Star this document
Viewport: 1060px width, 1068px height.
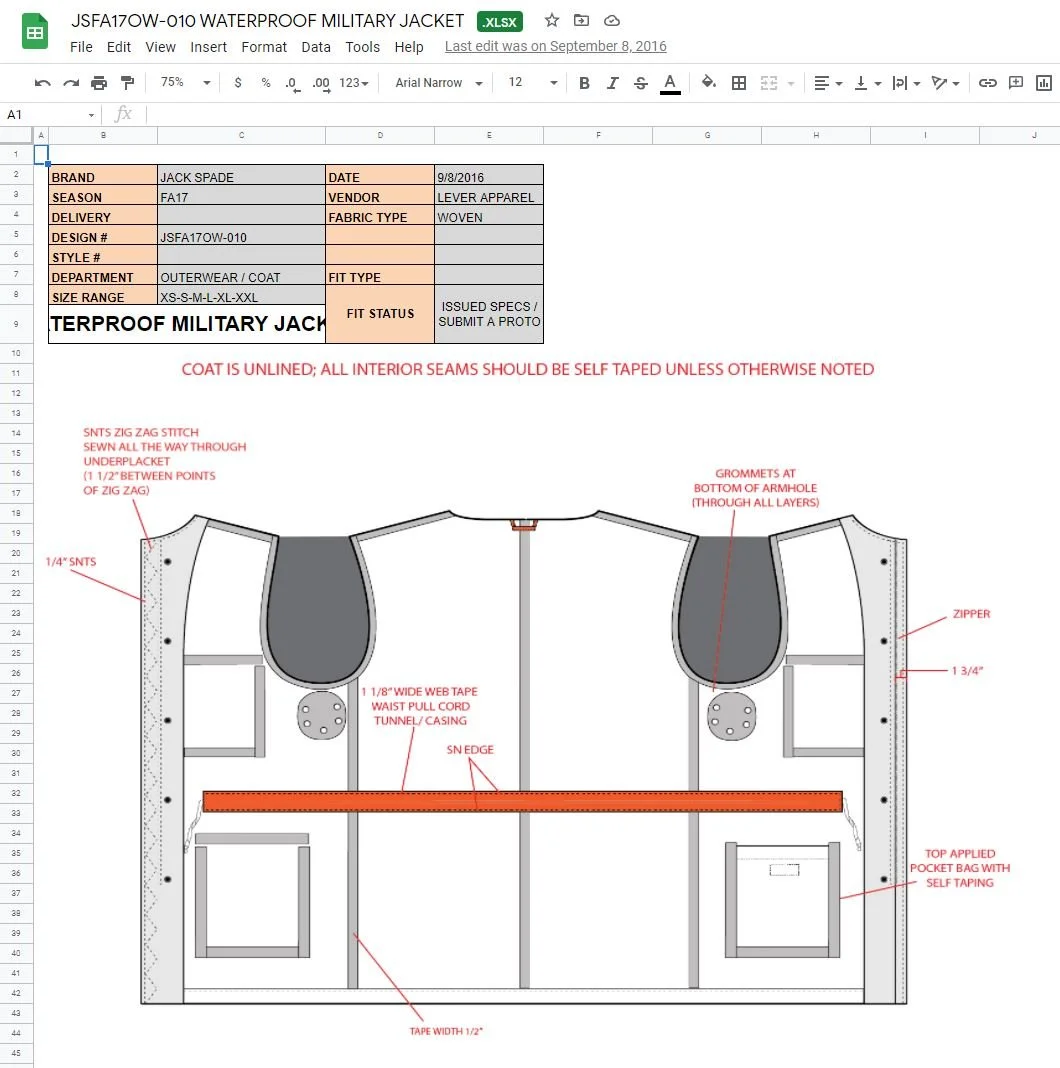[x=552, y=20]
